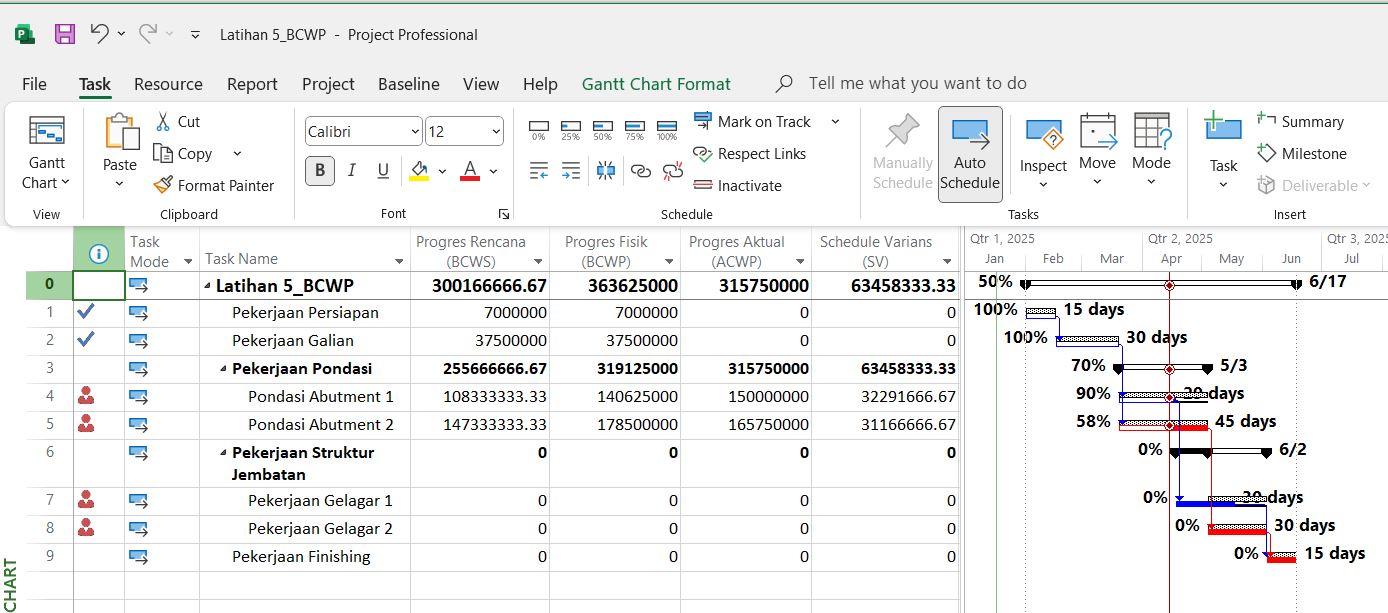Open the Calibri font name dropdown

[415, 131]
